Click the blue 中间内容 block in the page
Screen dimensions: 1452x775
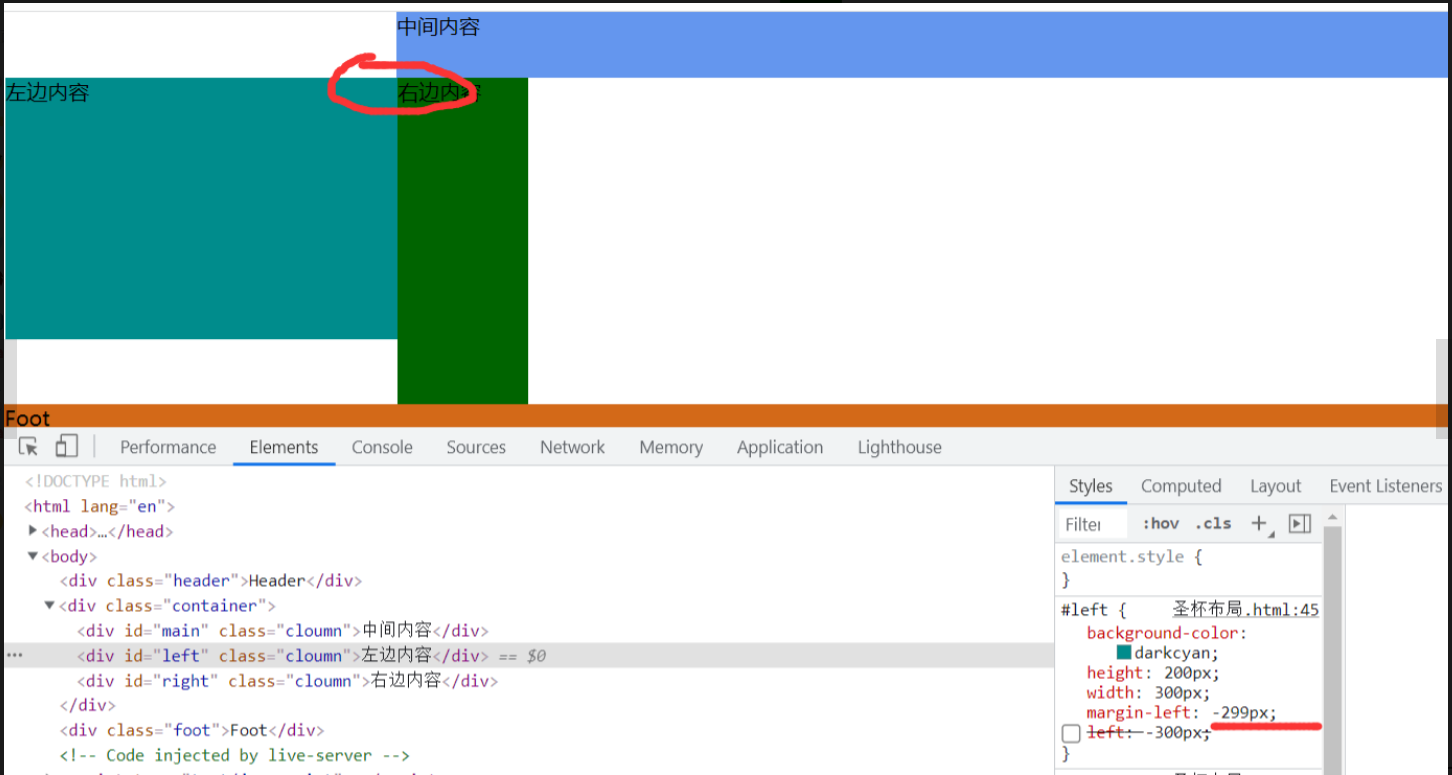point(924,45)
